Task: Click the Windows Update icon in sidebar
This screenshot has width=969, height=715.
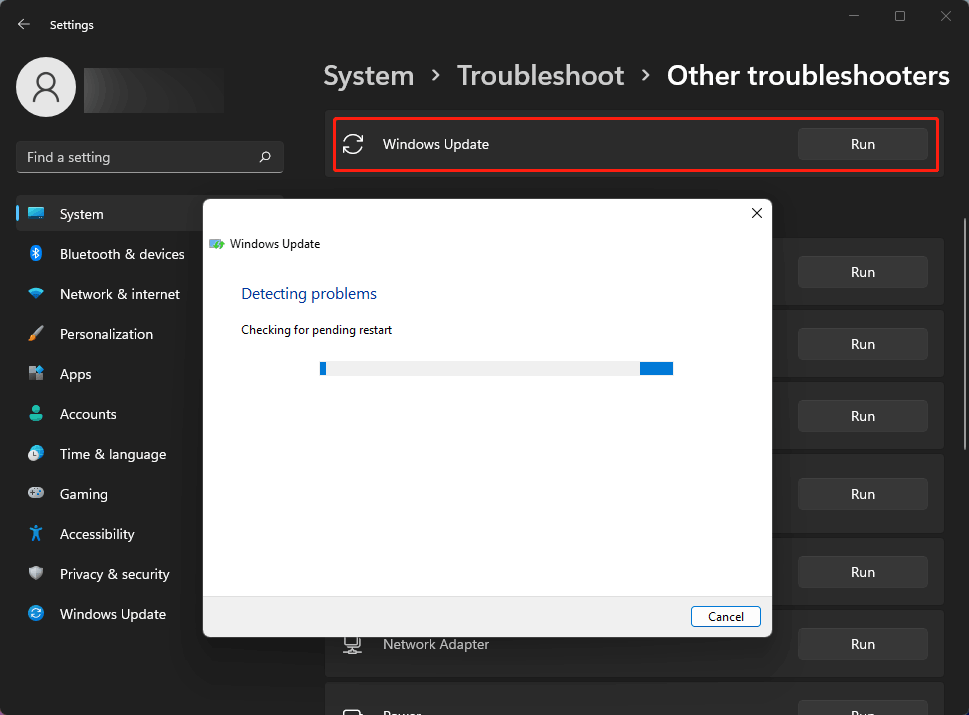Action: (37, 614)
